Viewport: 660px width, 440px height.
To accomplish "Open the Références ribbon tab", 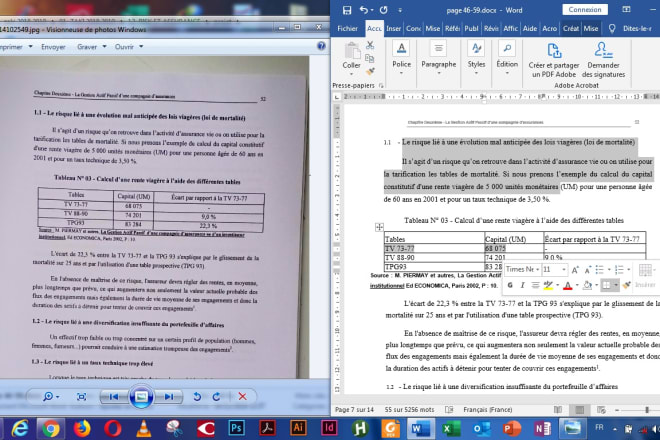I will tap(452, 29).
